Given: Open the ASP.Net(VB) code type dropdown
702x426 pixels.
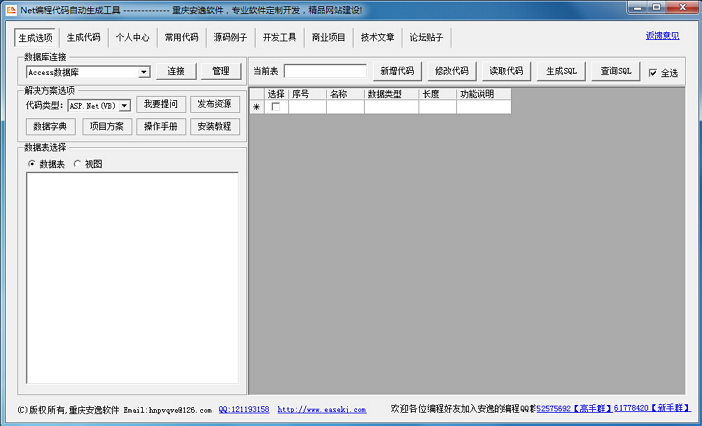Looking at the screenshot, I should 125,106.
